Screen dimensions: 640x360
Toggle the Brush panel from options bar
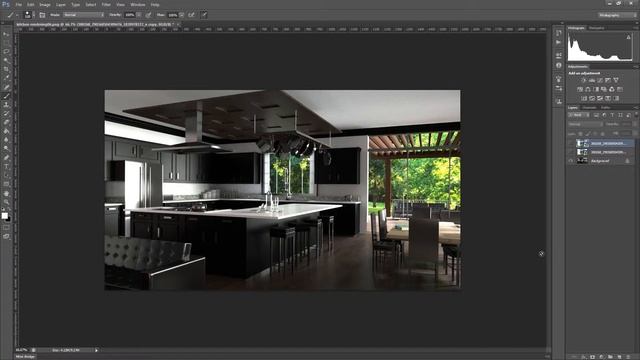[42, 15]
